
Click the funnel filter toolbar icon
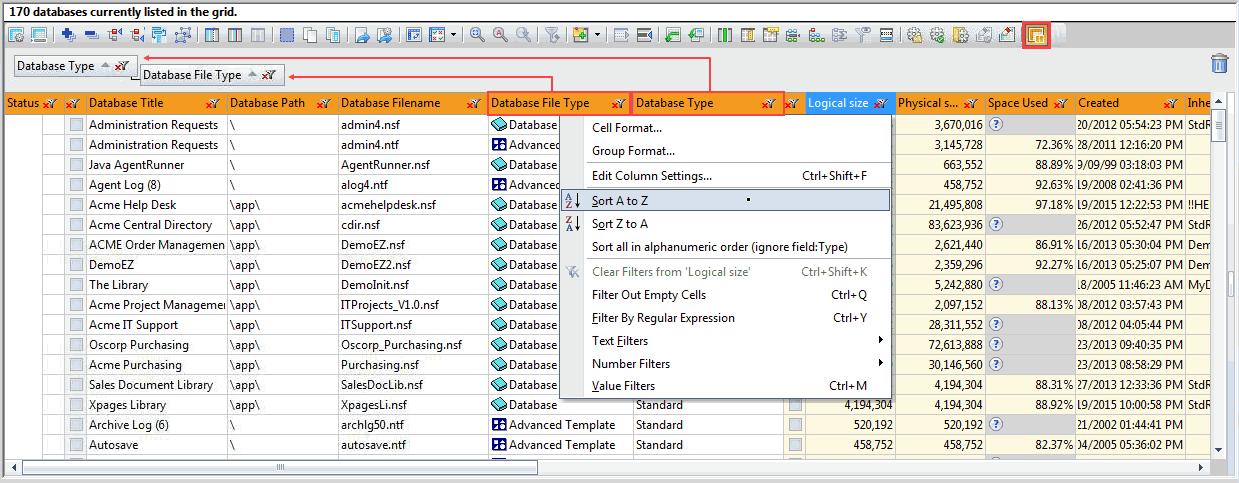tap(551, 35)
